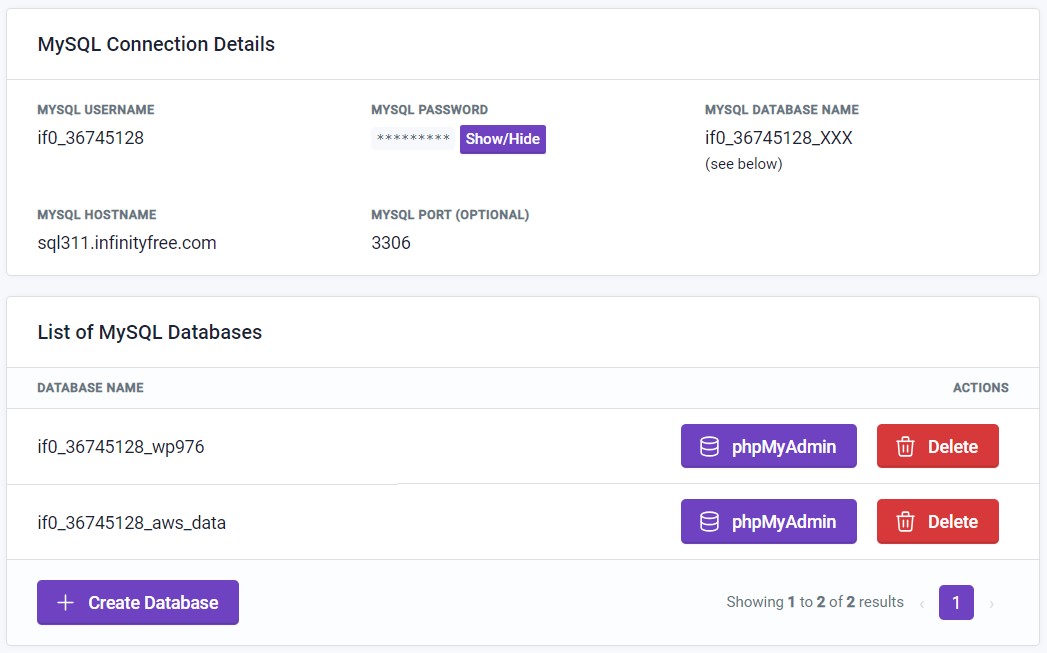1047x653 pixels.
Task: Click the next page chevron
Action: click(x=992, y=604)
